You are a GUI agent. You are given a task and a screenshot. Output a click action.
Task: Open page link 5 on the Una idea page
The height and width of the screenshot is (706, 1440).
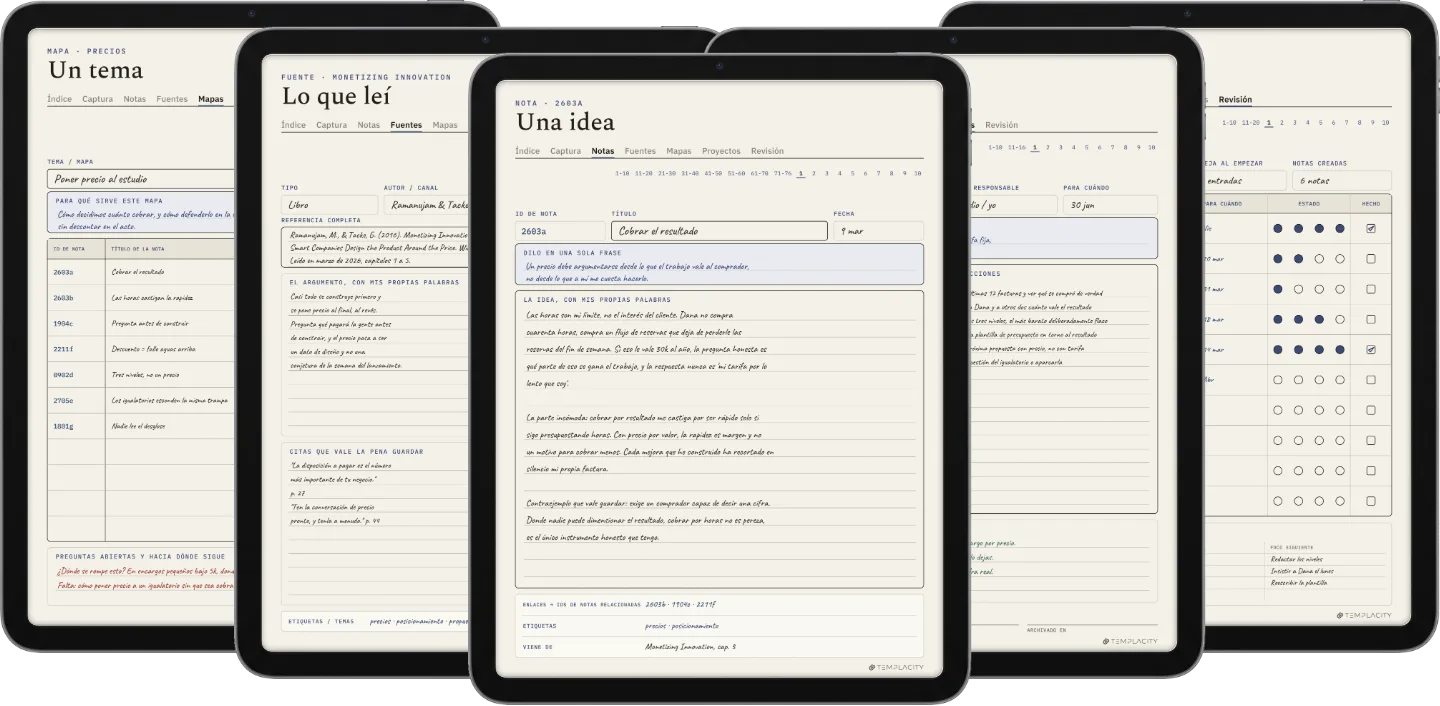pyautogui.click(x=853, y=173)
